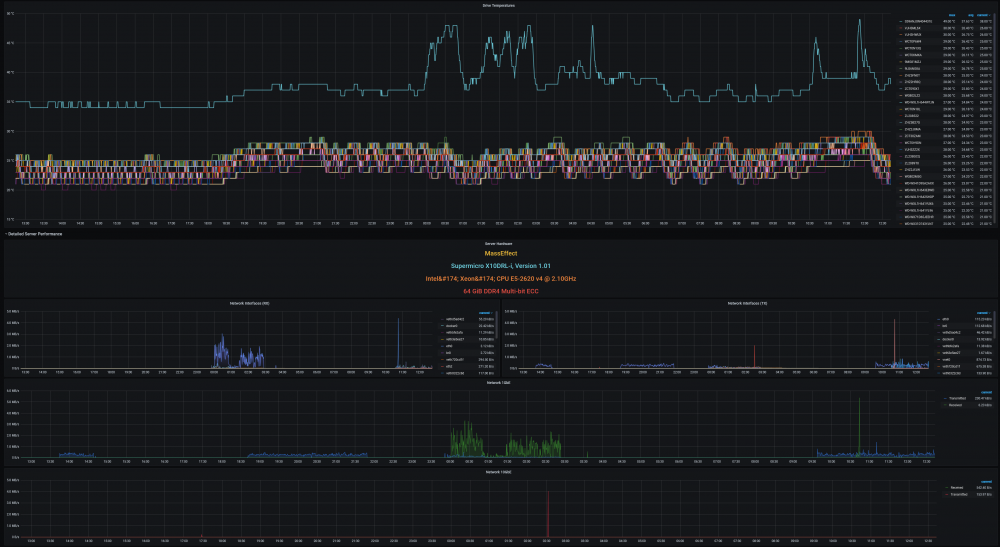This screenshot has height=547, width=1000.
Task: Collapse the Detailed Server Performance row
Action: (x=34, y=234)
